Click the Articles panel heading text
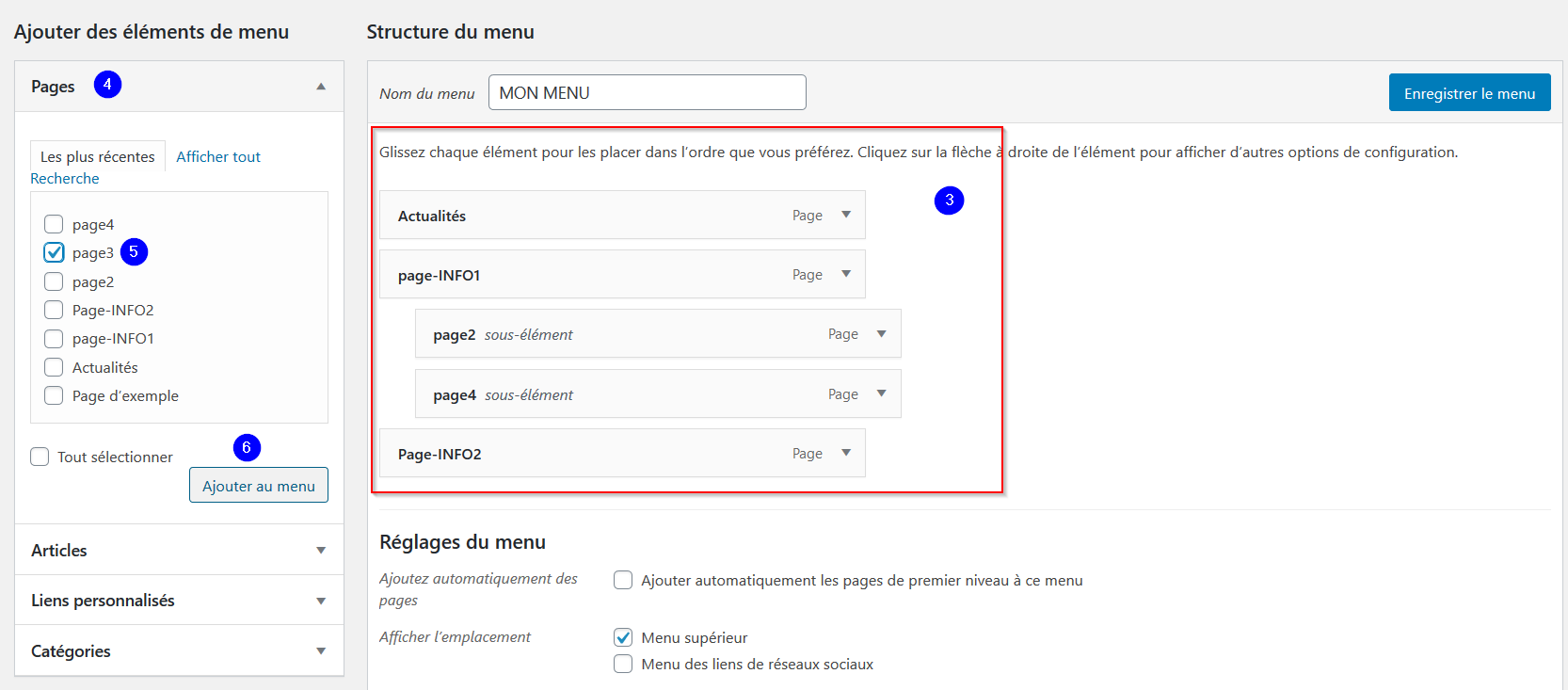This screenshot has height=690, width=1568. click(x=59, y=551)
